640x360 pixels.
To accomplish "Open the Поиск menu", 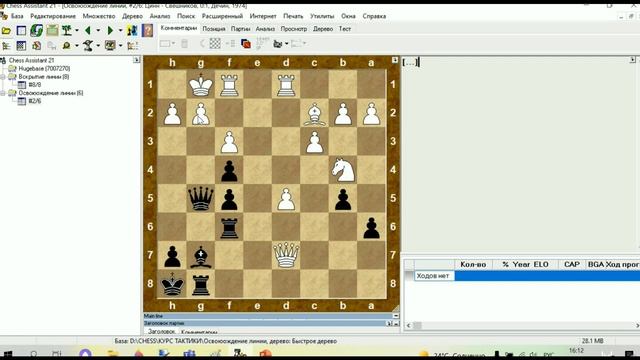I will click(x=186, y=16).
